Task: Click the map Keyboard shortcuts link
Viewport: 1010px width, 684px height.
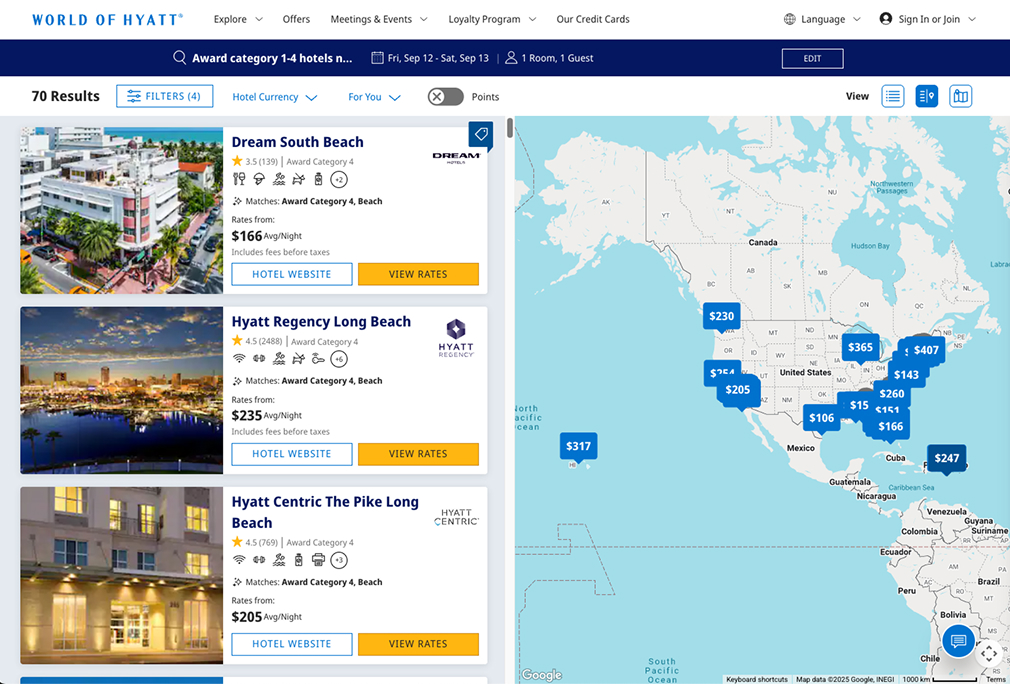Action: [757, 679]
